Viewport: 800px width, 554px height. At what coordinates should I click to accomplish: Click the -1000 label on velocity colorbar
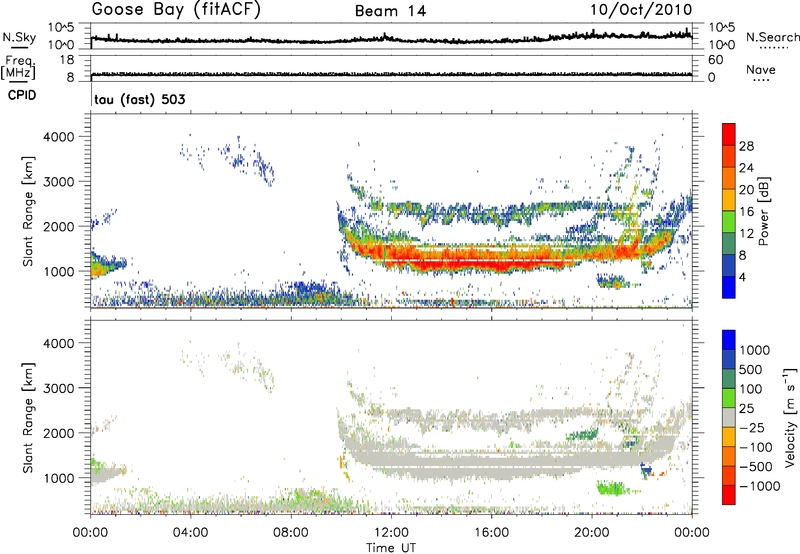pos(759,486)
